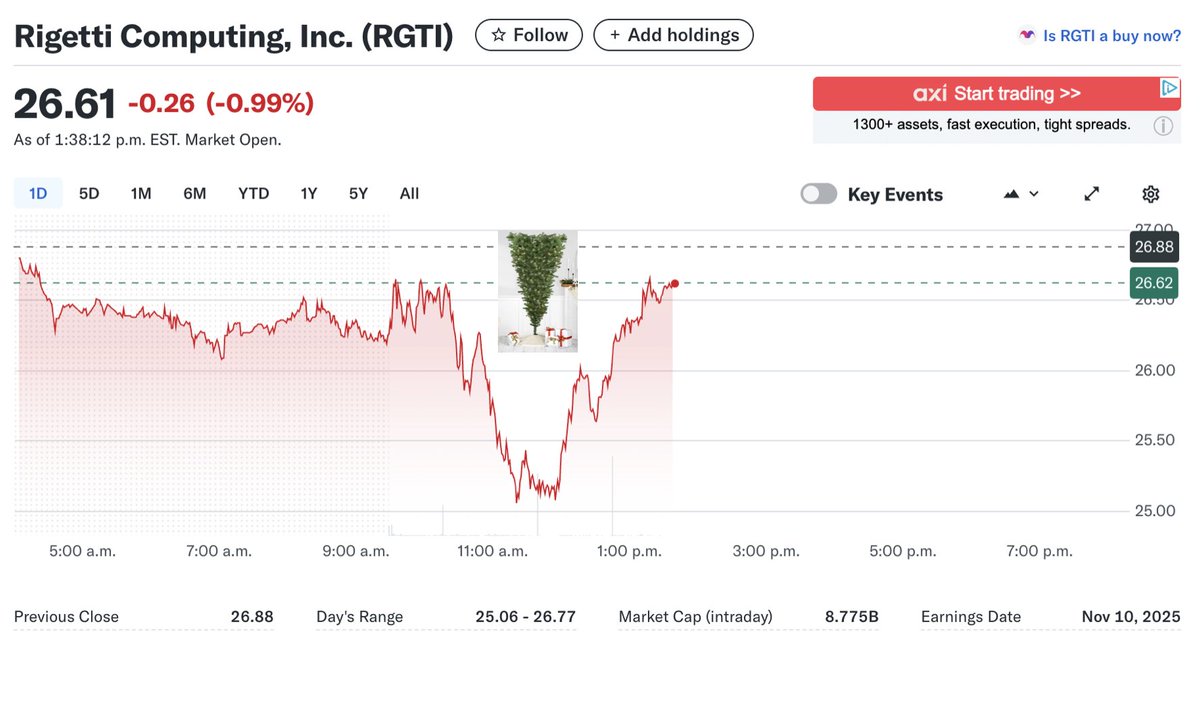Viewport: 1200px width, 720px height.
Task: Click the 9:00 a.m. axis label
Action: (x=357, y=551)
